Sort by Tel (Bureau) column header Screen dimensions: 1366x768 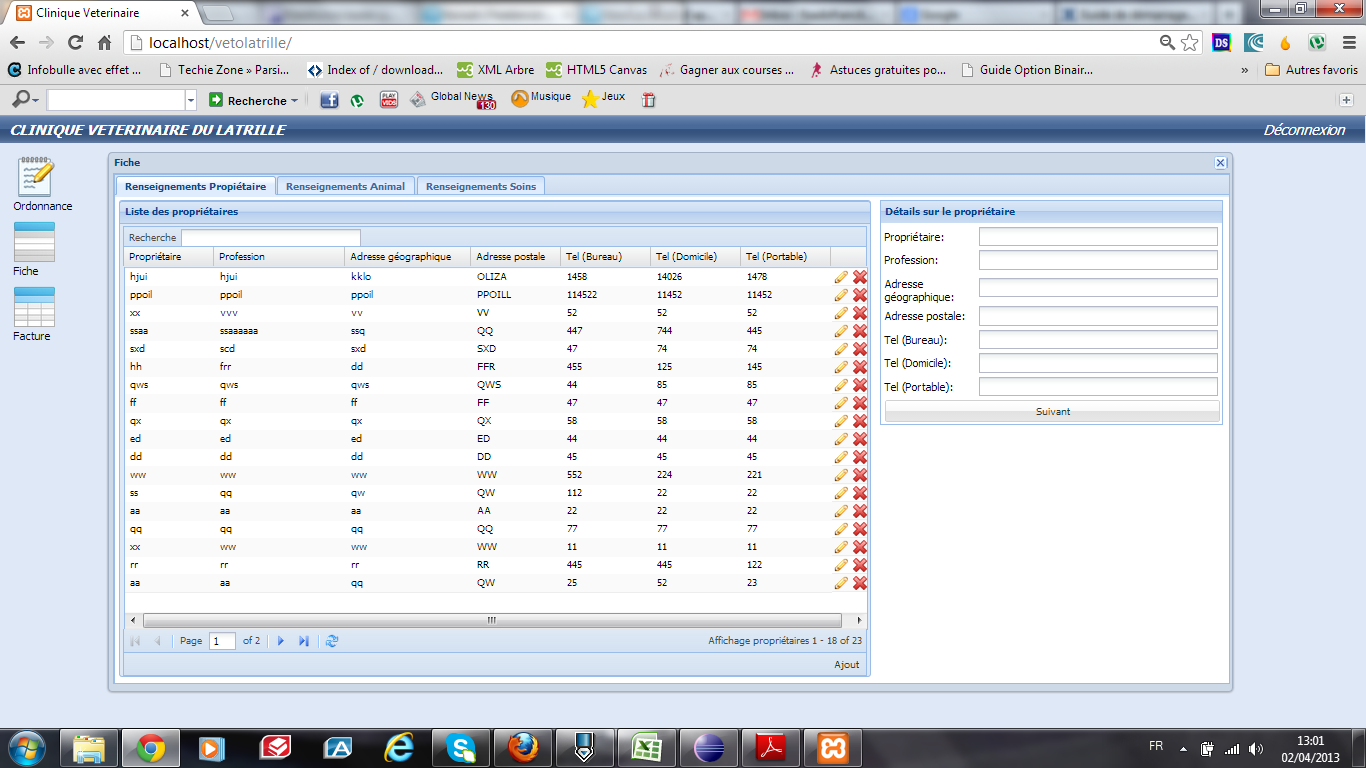606,257
